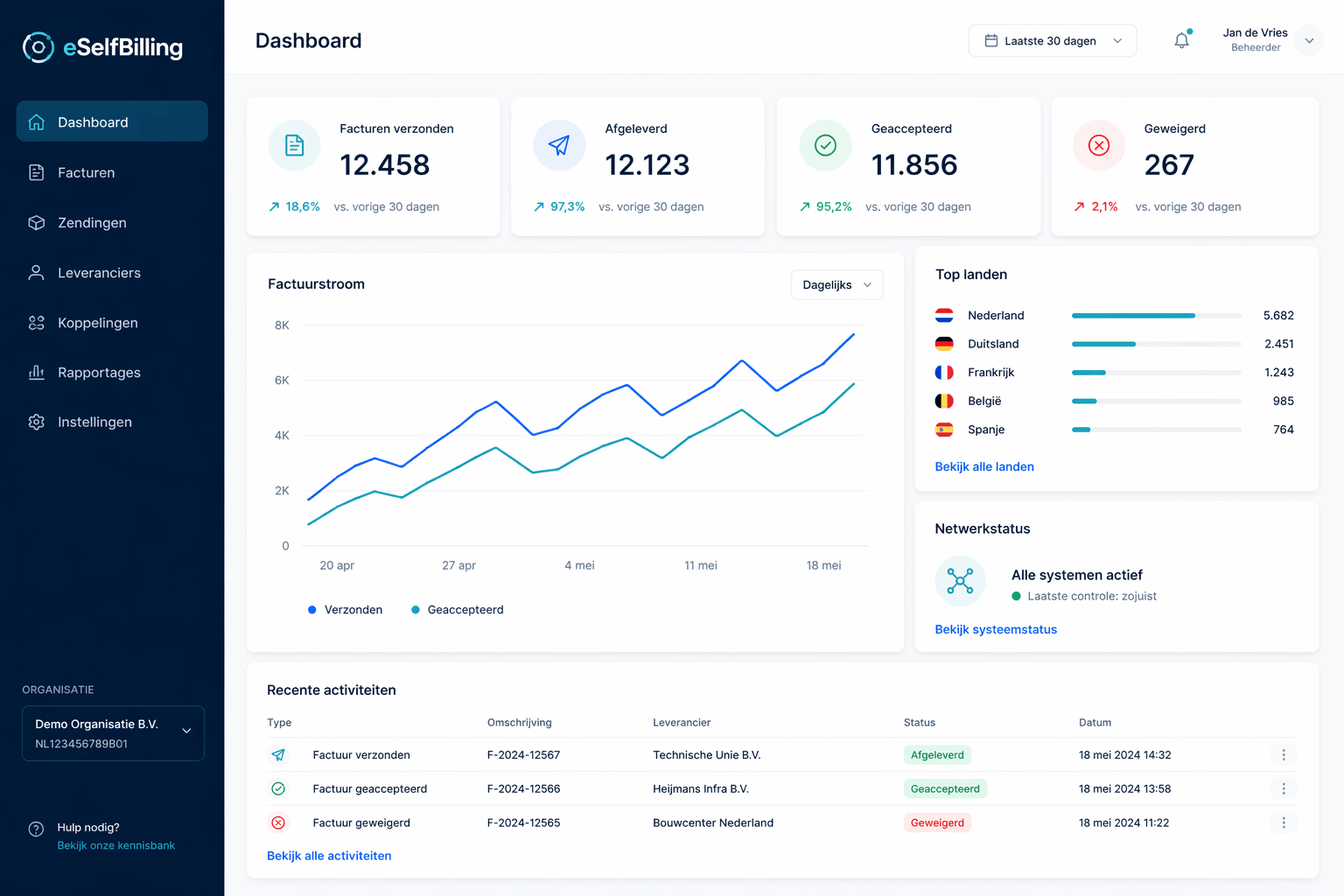Toggle the Geaccepteerd series in chart legend
The image size is (1344, 896).
(x=457, y=610)
